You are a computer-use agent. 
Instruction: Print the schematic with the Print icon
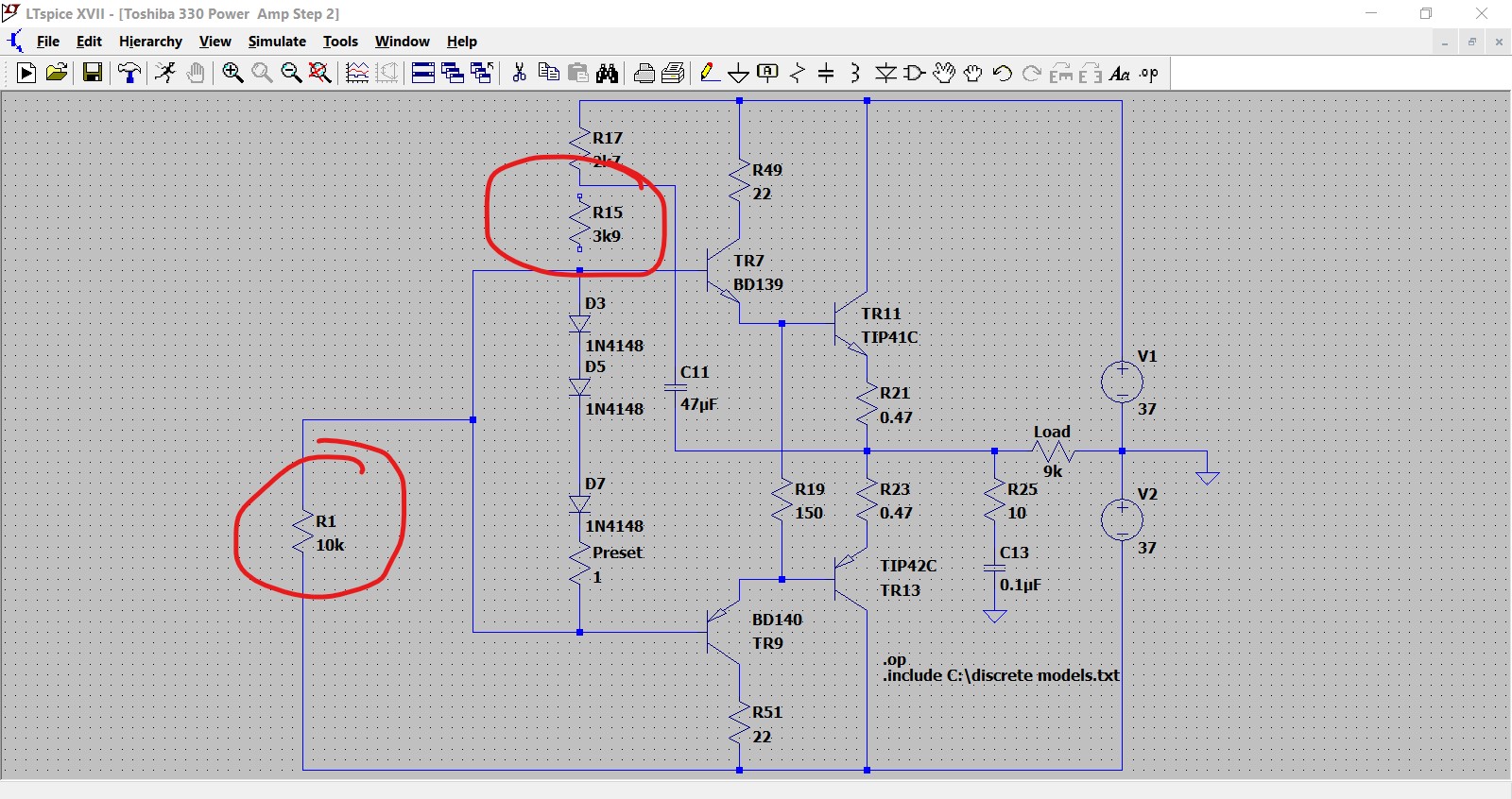[x=674, y=73]
